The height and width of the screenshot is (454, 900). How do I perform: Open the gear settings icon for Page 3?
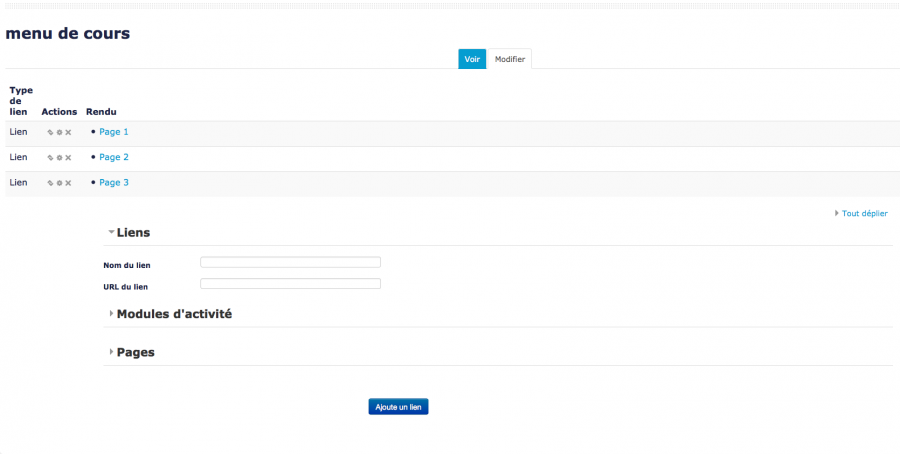point(59,183)
